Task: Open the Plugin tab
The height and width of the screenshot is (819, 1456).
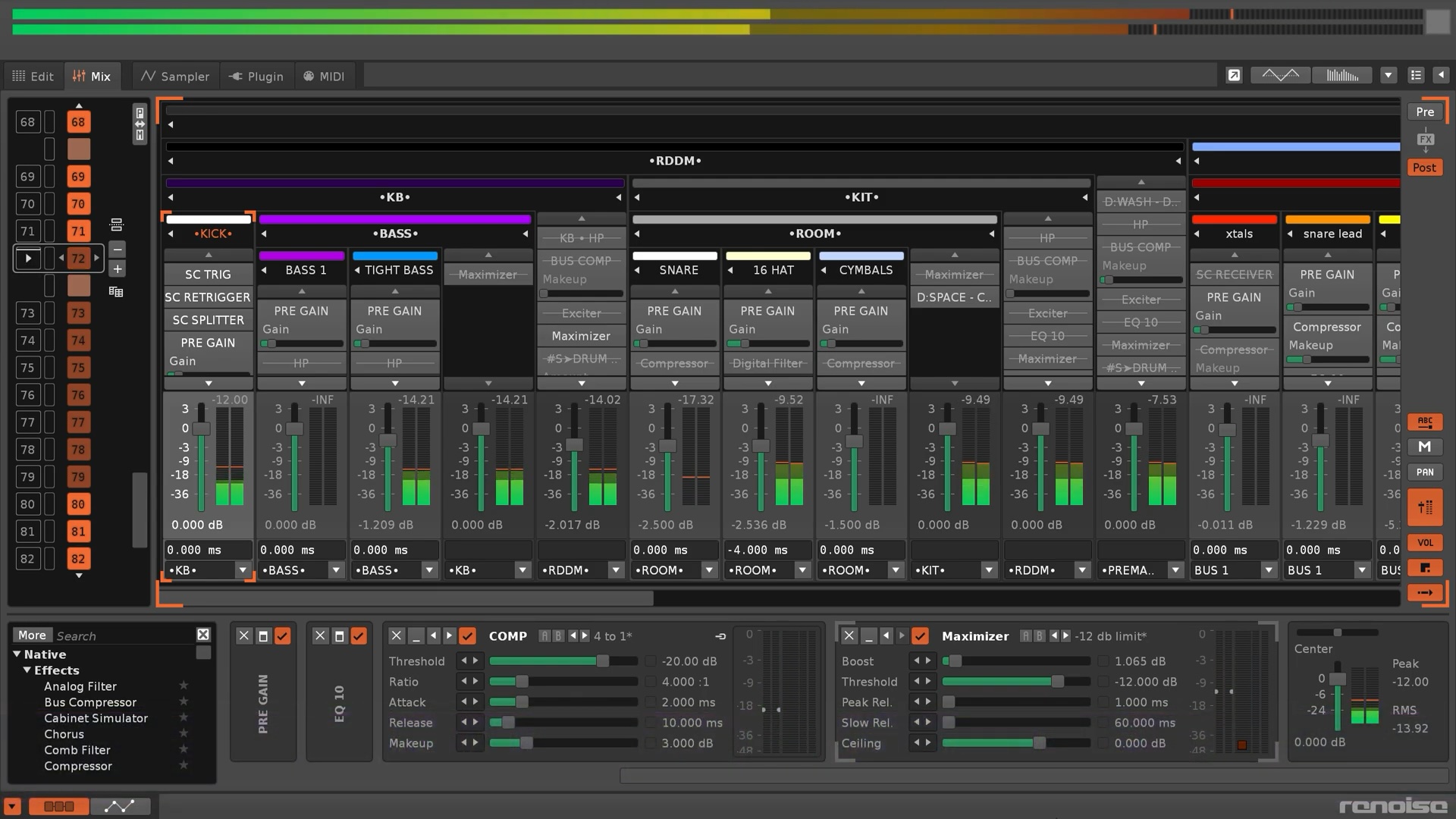Action: pyautogui.click(x=256, y=76)
